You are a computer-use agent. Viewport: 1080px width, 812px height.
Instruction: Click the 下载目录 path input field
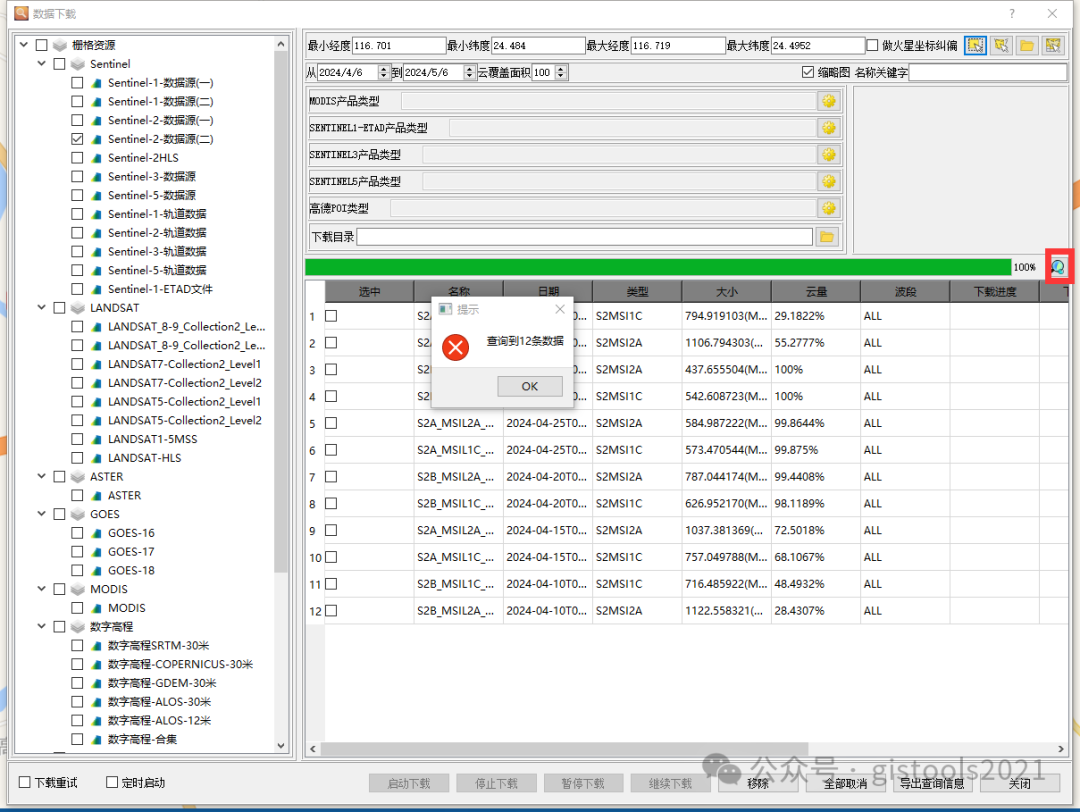585,237
